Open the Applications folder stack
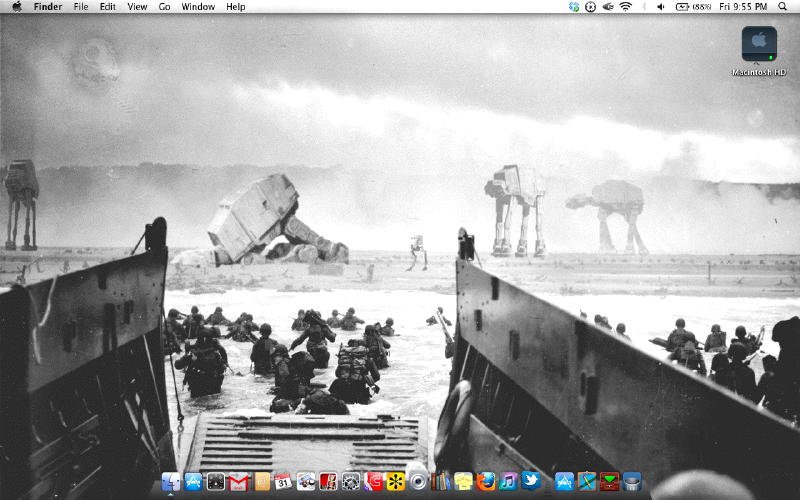This screenshot has height=500, width=800. pos(564,481)
